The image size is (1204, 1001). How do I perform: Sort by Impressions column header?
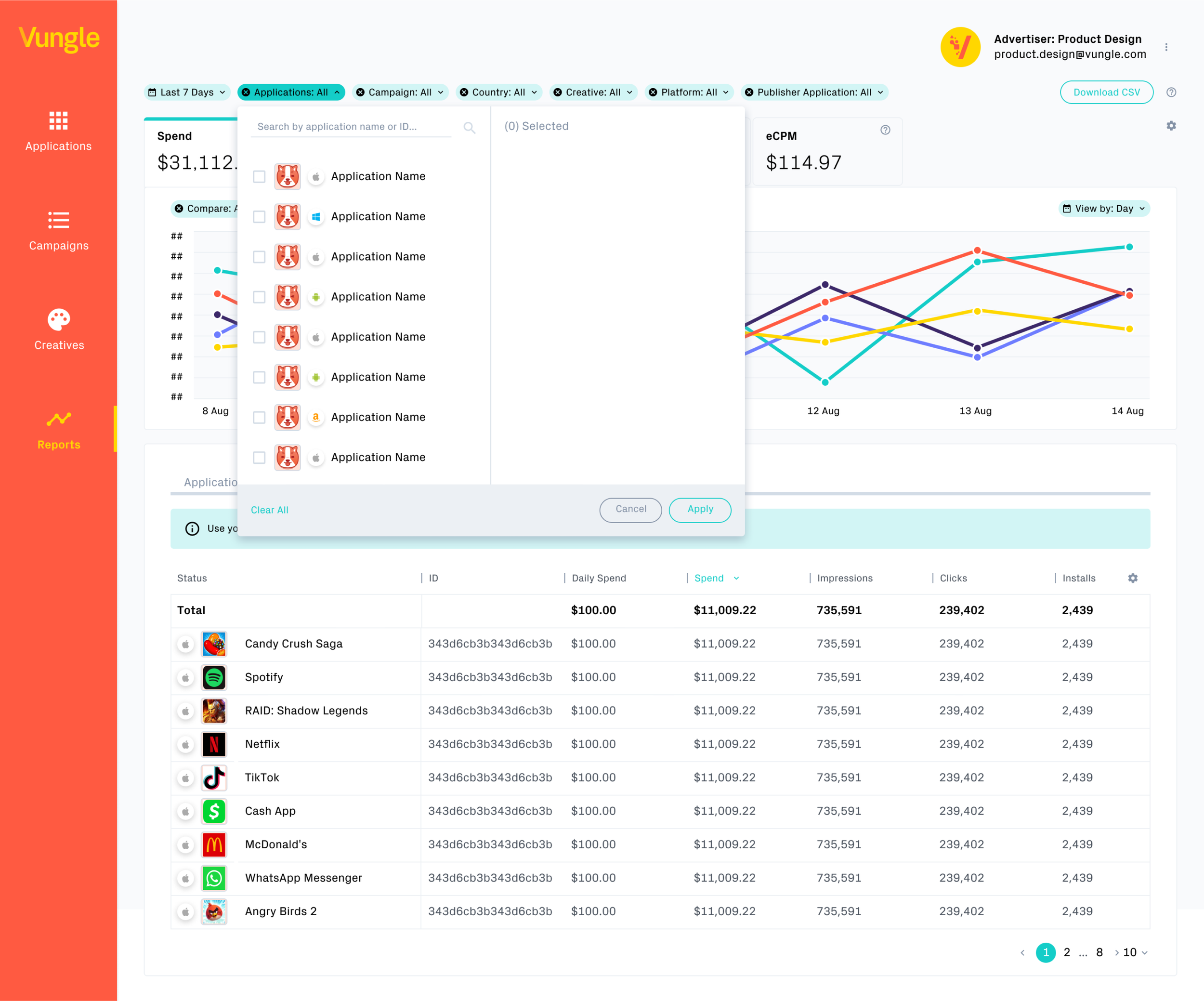[x=845, y=578]
